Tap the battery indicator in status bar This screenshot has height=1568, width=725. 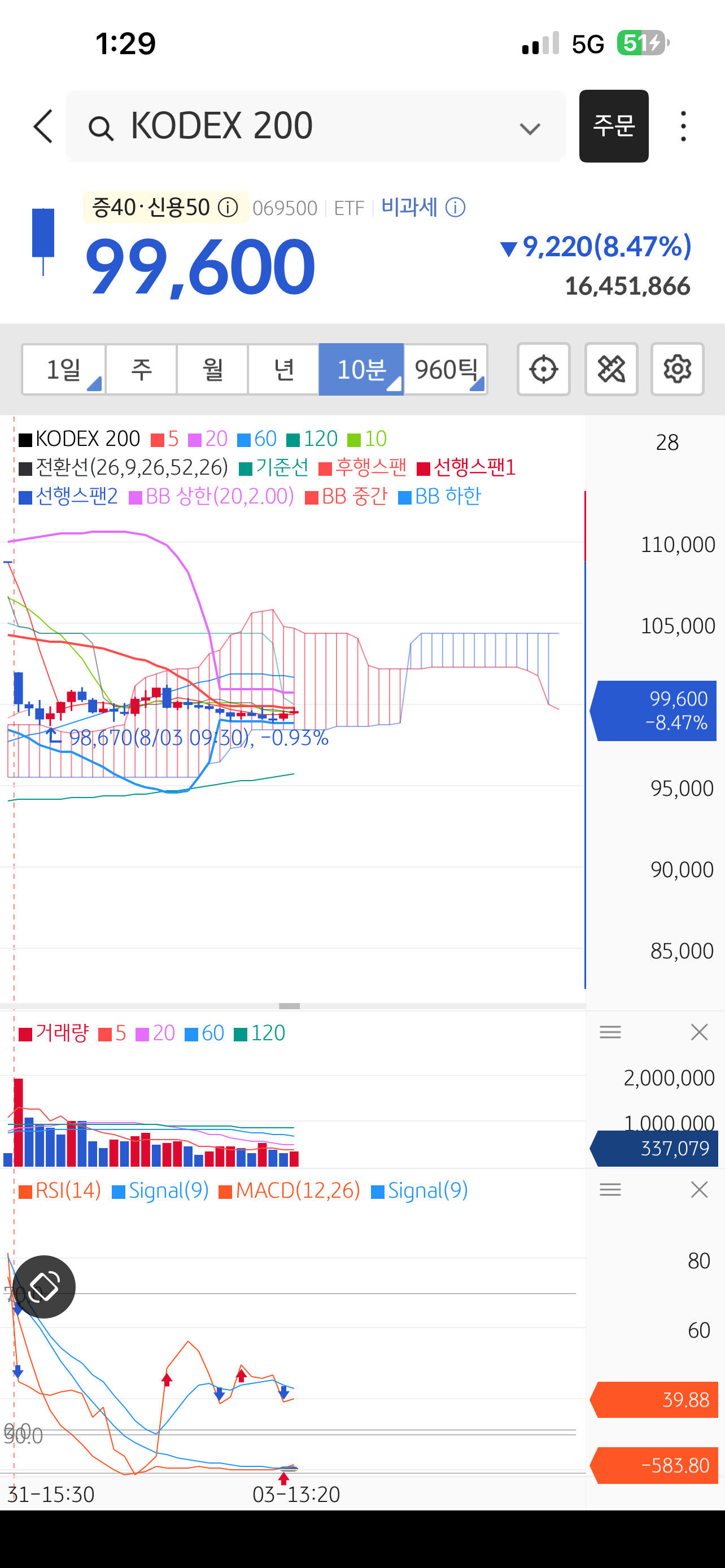644,43
